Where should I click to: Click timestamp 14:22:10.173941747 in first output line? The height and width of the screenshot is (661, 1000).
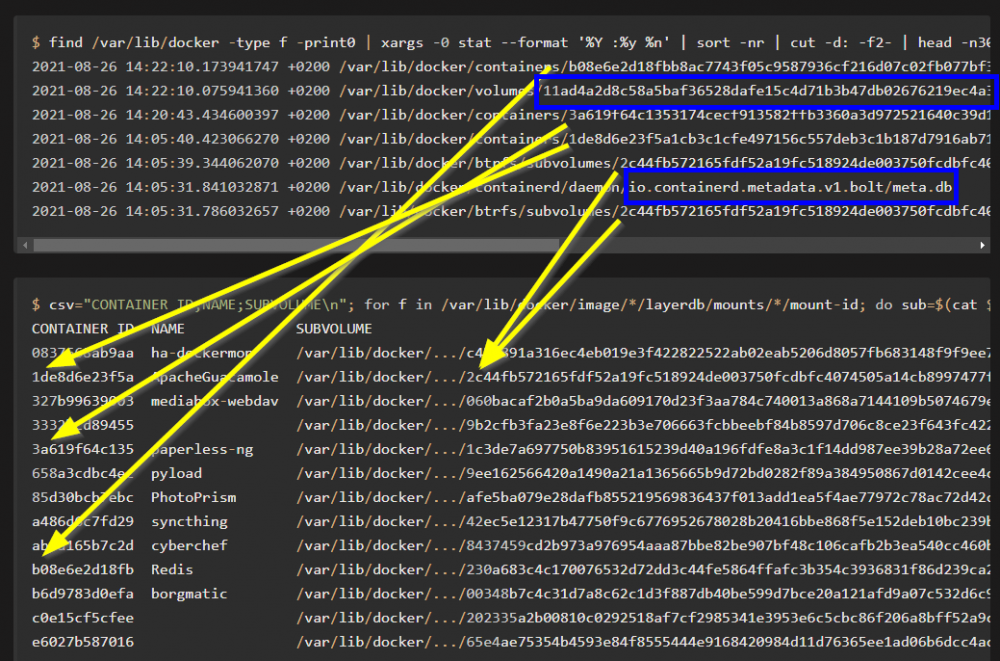click(202, 66)
